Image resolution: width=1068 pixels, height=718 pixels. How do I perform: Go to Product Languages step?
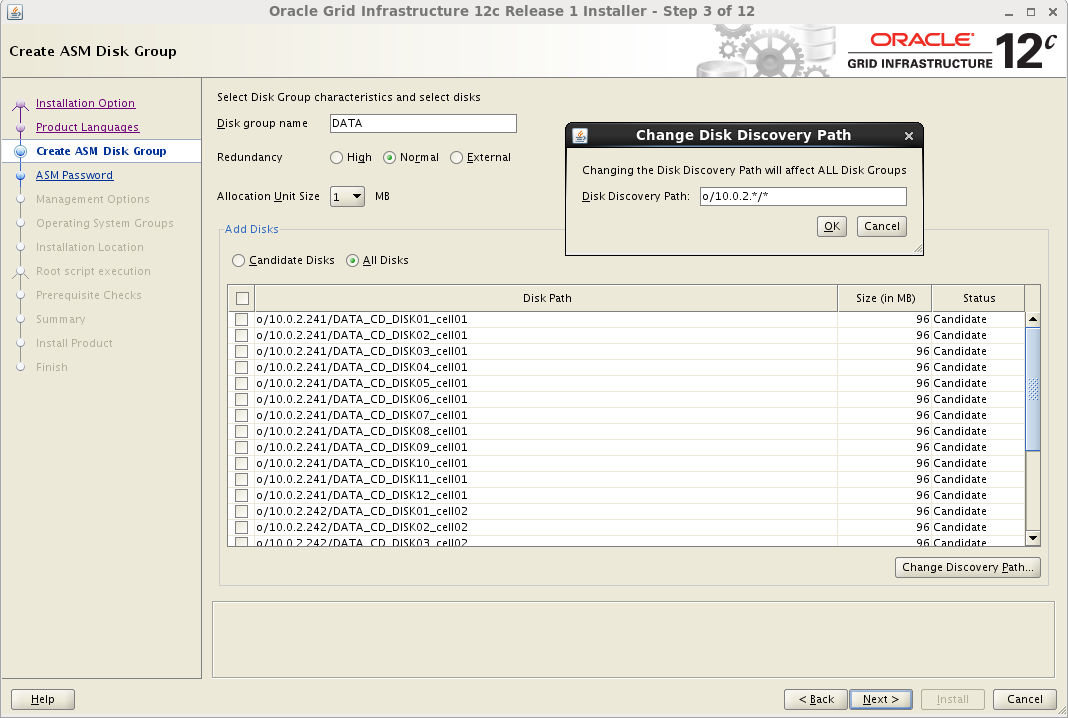pyautogui.click(x=87, y=127)
